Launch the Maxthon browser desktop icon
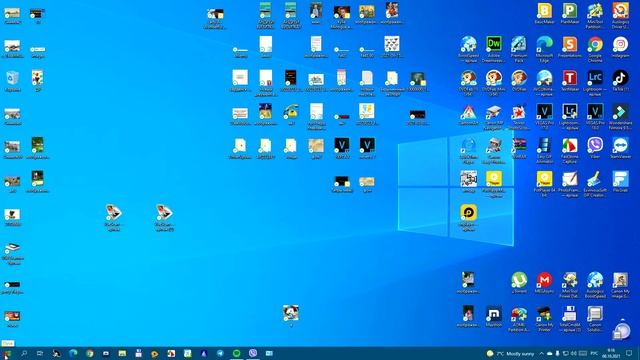Image resolution: width=640 pixels, height=360 pixels. click(x=493, y=316)
